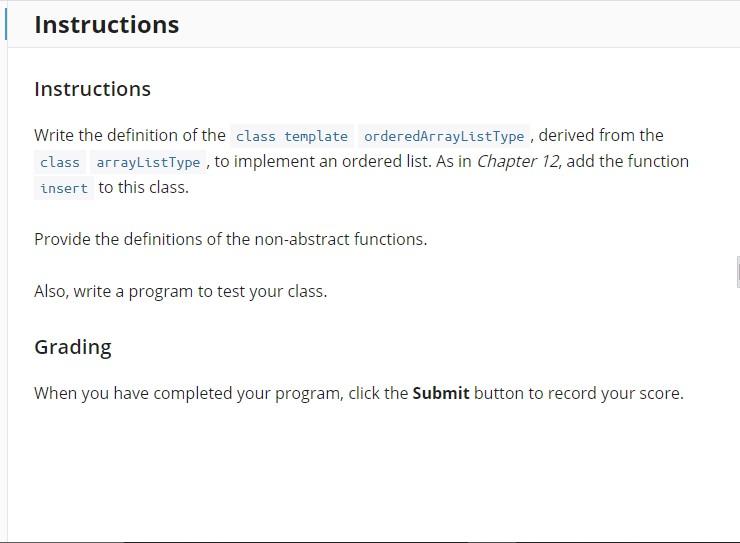Click the orderedArrayListType code snippet
The height and width of the screenshot is (543, 740).
click(444, 136)
